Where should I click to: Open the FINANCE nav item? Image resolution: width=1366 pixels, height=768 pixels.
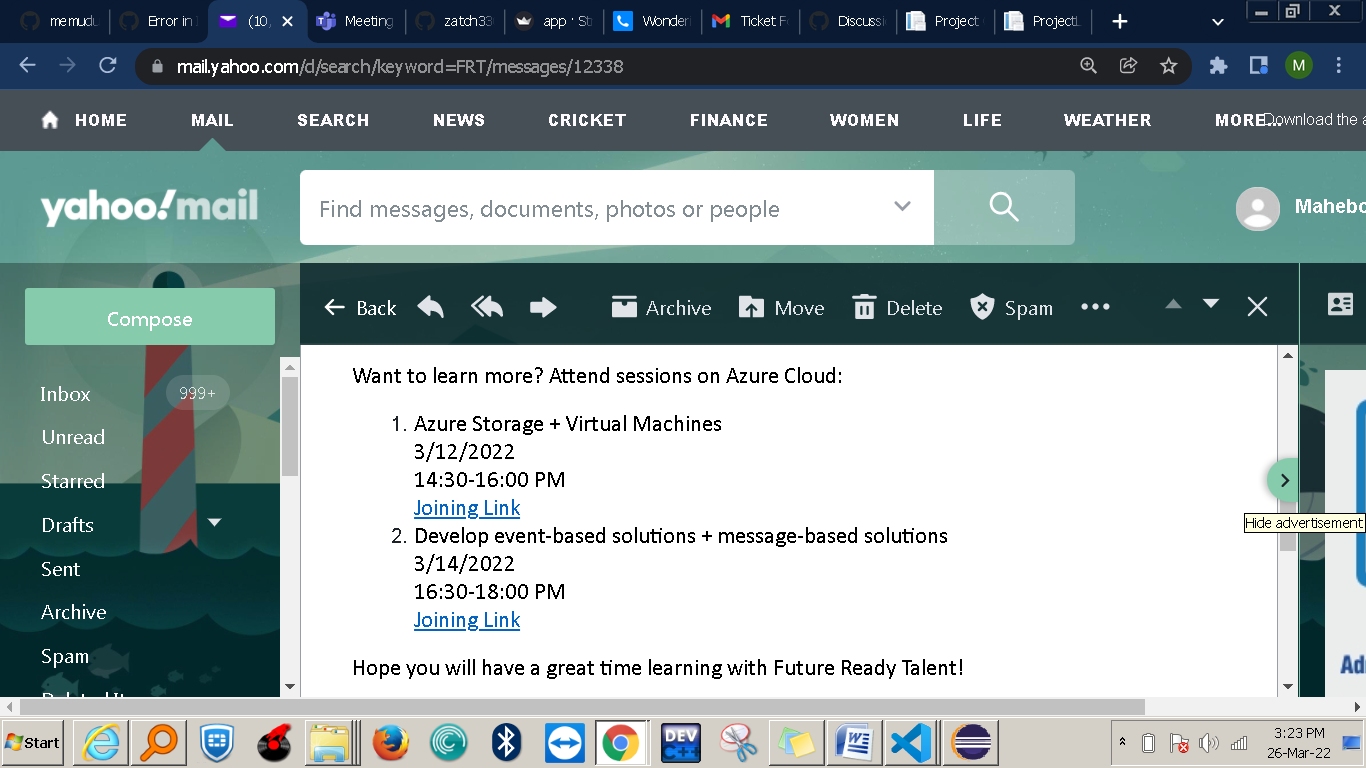(x=729, y=120)
